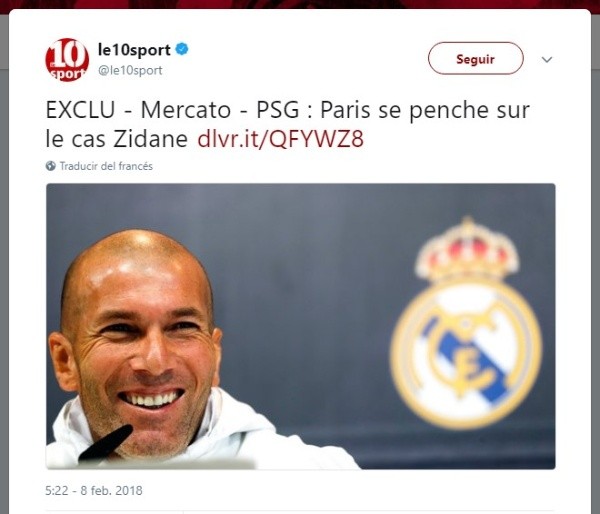
Task: Visit the @le10sport handle
Action: [130, 70]
